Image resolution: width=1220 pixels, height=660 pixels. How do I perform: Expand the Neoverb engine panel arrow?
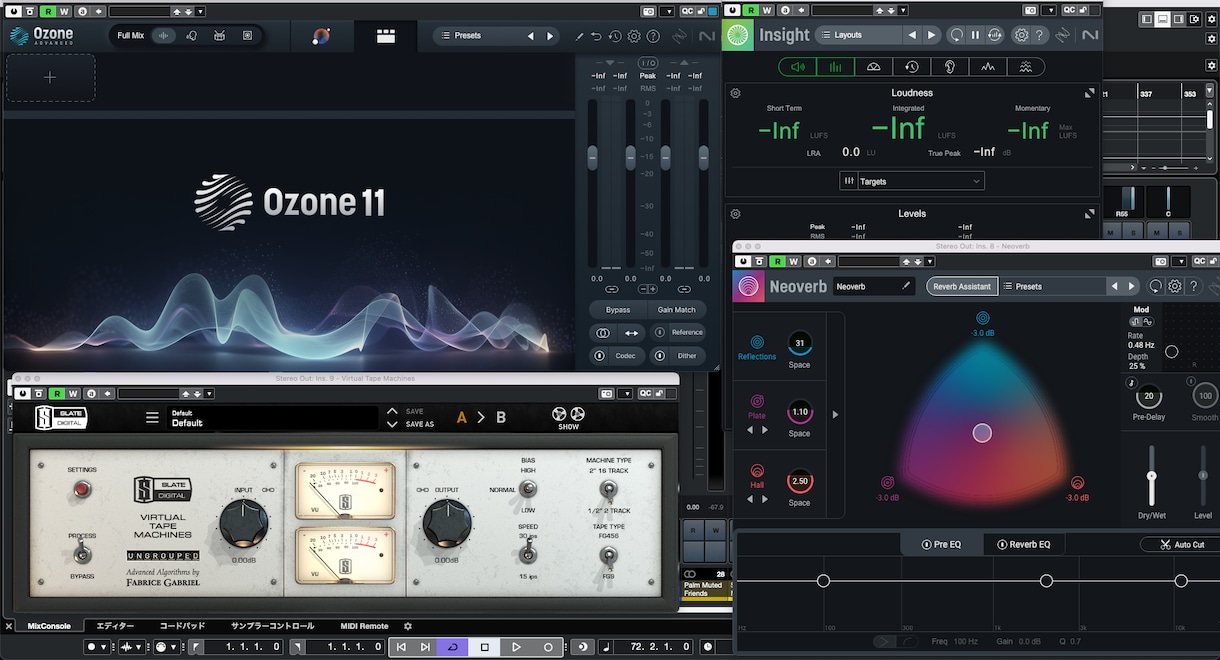tap(836, 414)
